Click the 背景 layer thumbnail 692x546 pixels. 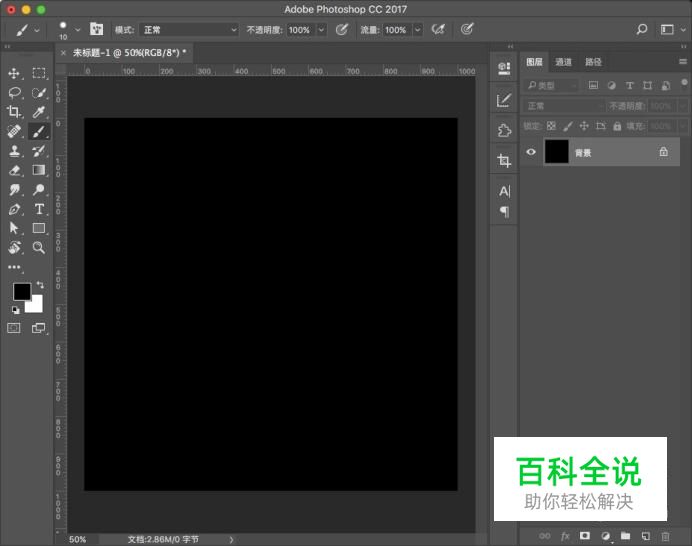pos(556,152)
